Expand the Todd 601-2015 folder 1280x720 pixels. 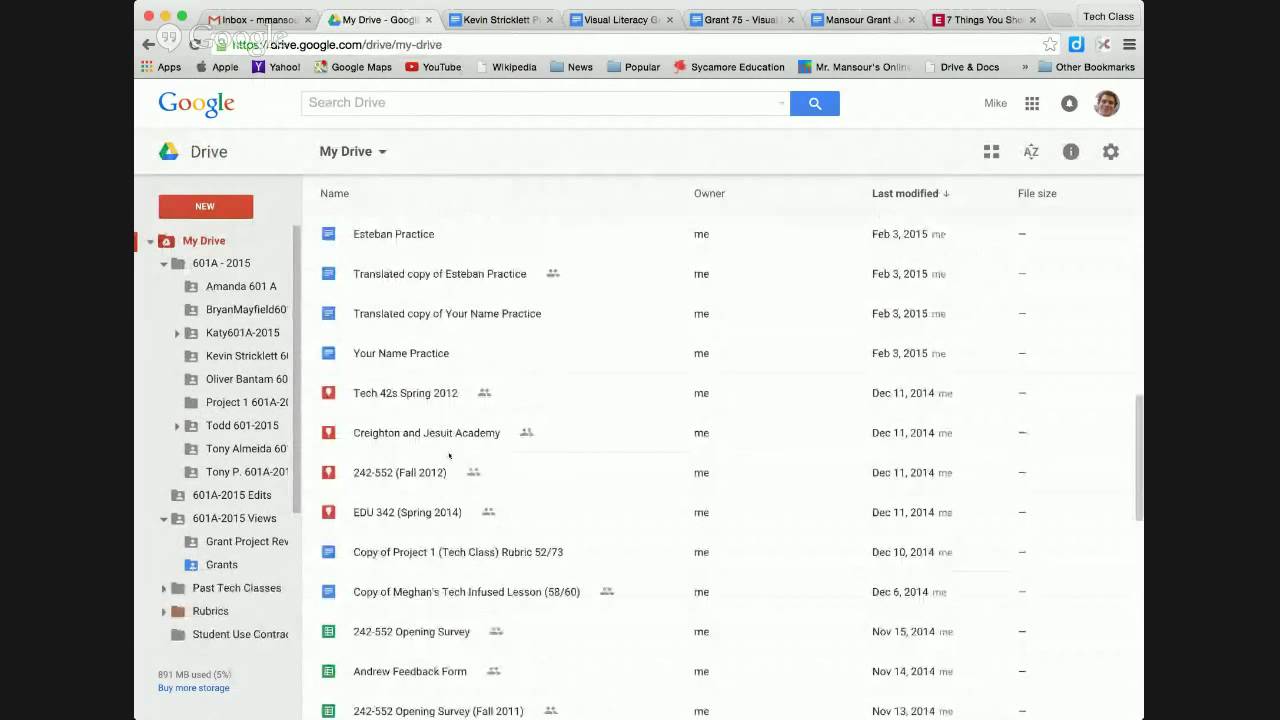[x=177, y=426]
